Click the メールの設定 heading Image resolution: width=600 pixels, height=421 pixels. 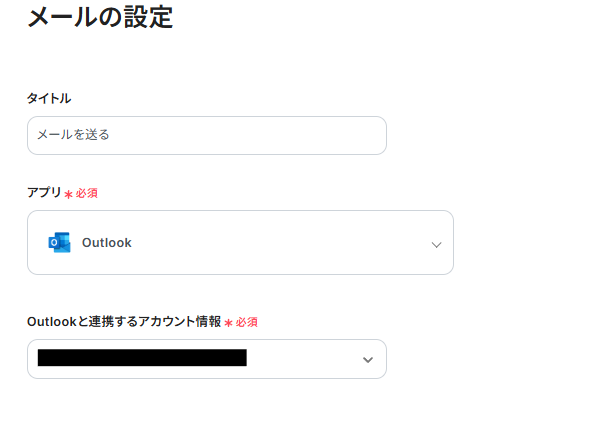(100, 17)
